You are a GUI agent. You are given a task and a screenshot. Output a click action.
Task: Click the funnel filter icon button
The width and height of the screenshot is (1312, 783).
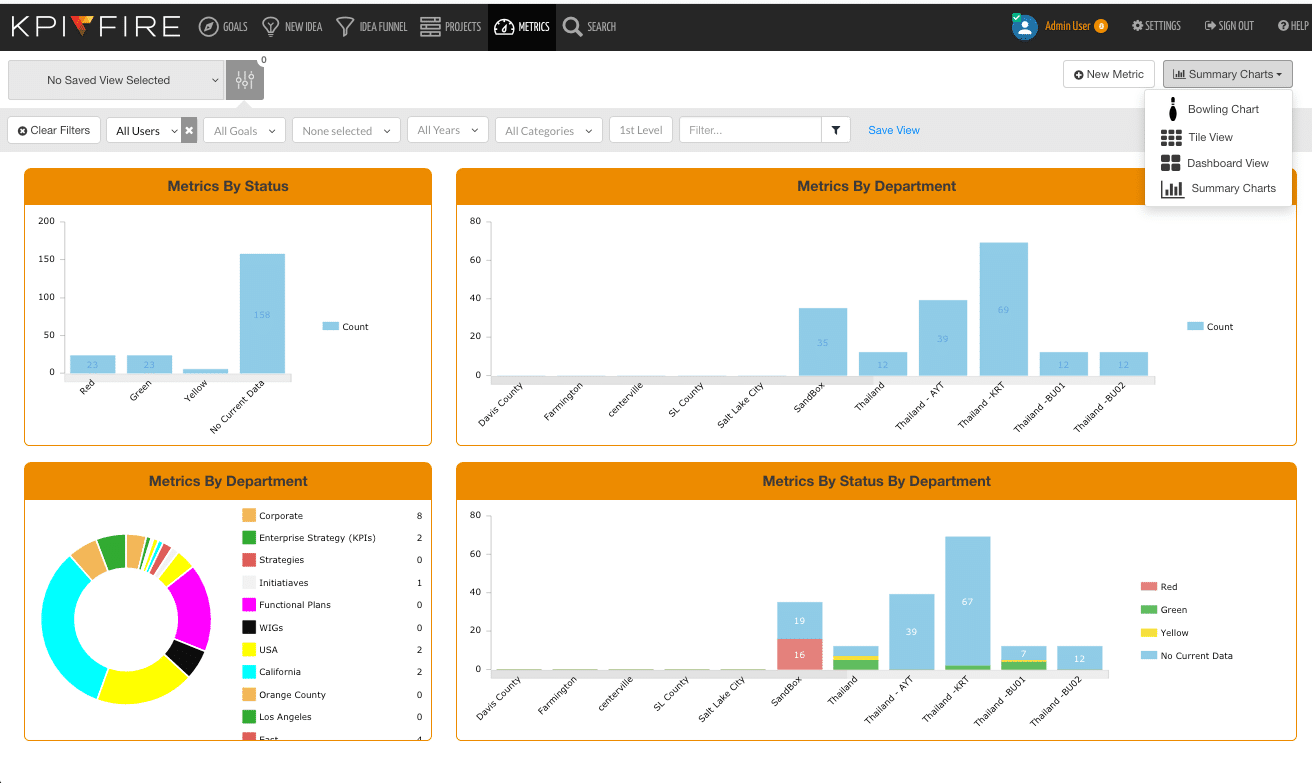coord(836,130)
